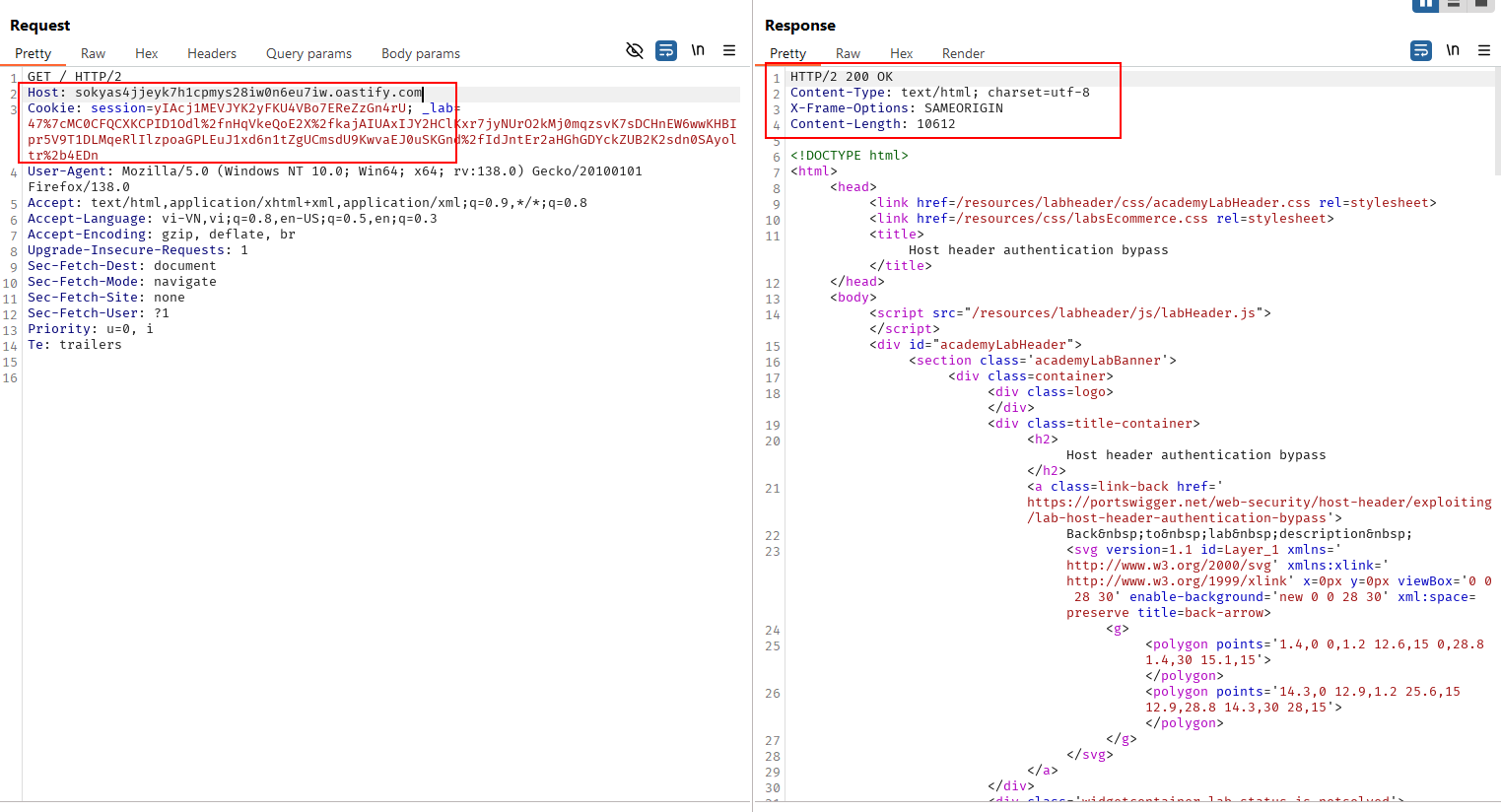The width and height of the screenshot is (1501, 812).
Task: Click the 'Accept-Language:' header line
Action: coord(233,219)
